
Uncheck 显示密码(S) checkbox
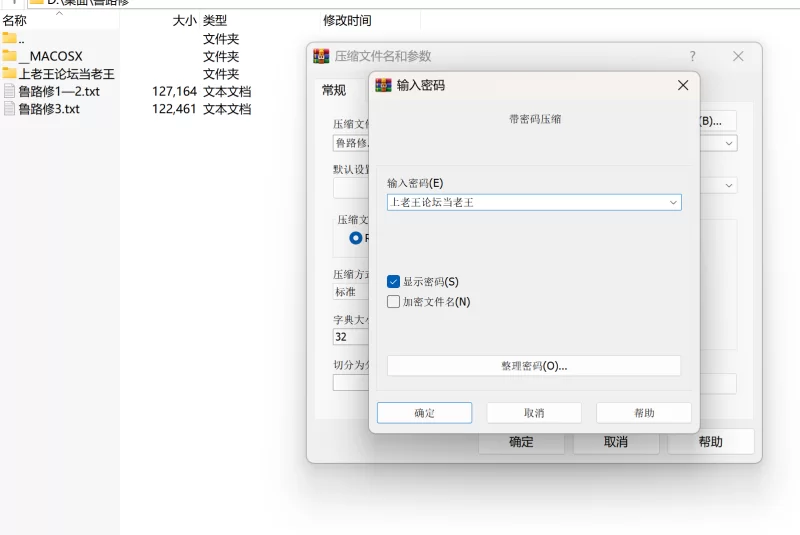pyautogui.click(x=393, y=282)
